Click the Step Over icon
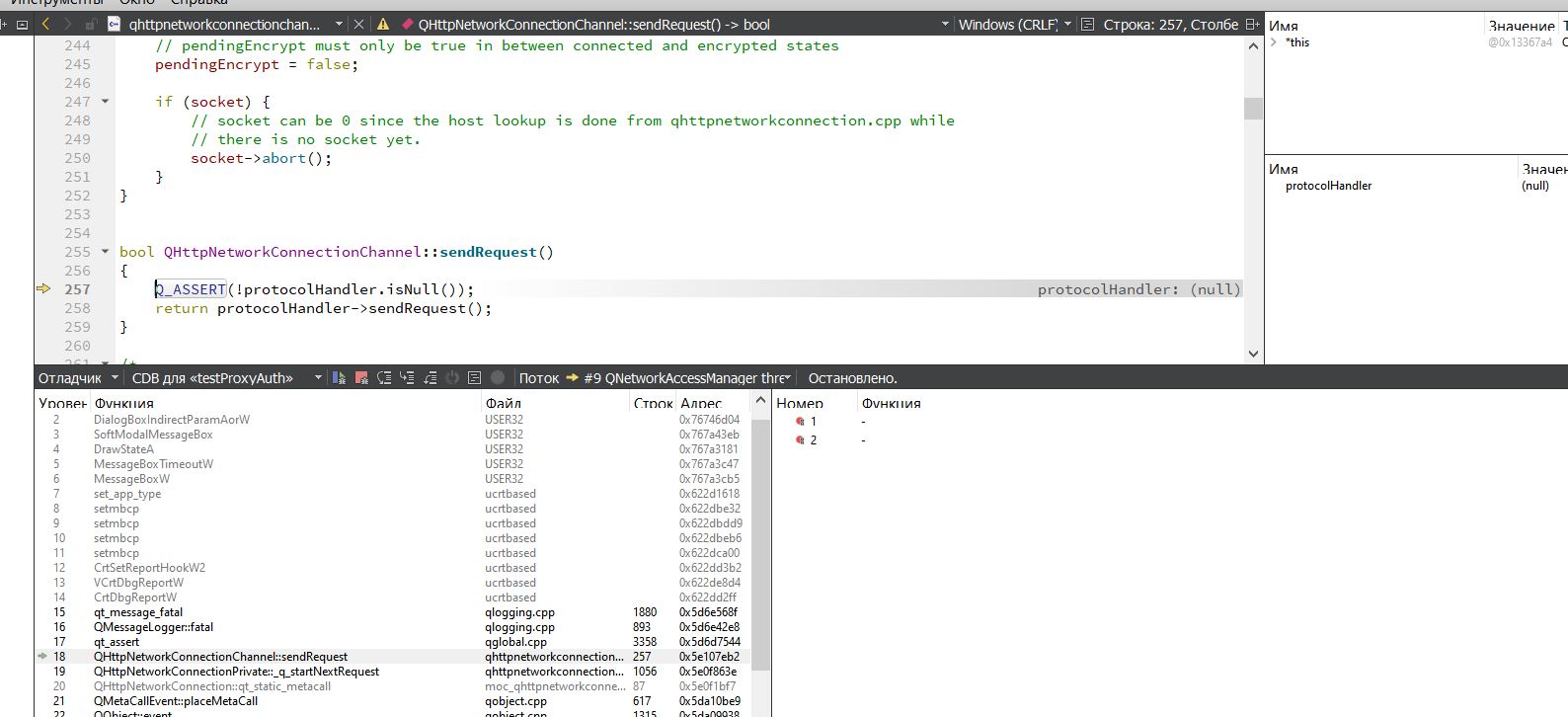The image size is (1568, 717). (384, 378)
